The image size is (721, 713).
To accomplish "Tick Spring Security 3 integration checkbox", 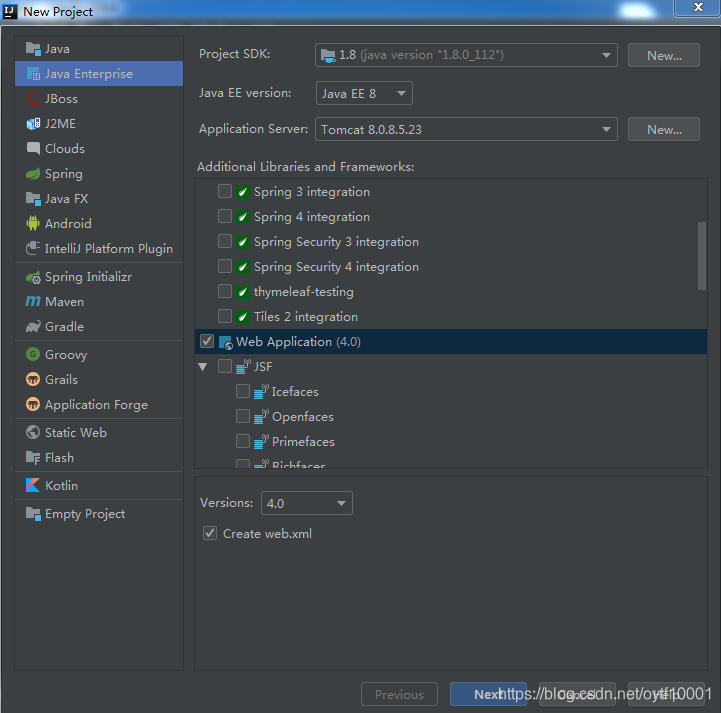I will tap(225, 241).
